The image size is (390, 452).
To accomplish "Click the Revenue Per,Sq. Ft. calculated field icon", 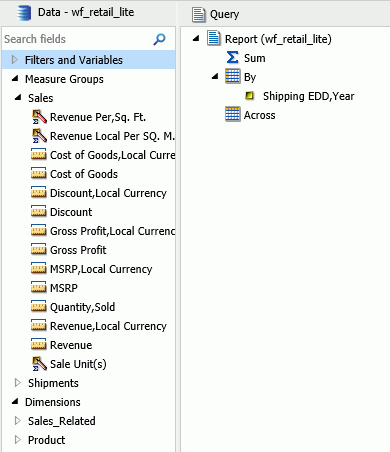I will click(x=39, y=117).
